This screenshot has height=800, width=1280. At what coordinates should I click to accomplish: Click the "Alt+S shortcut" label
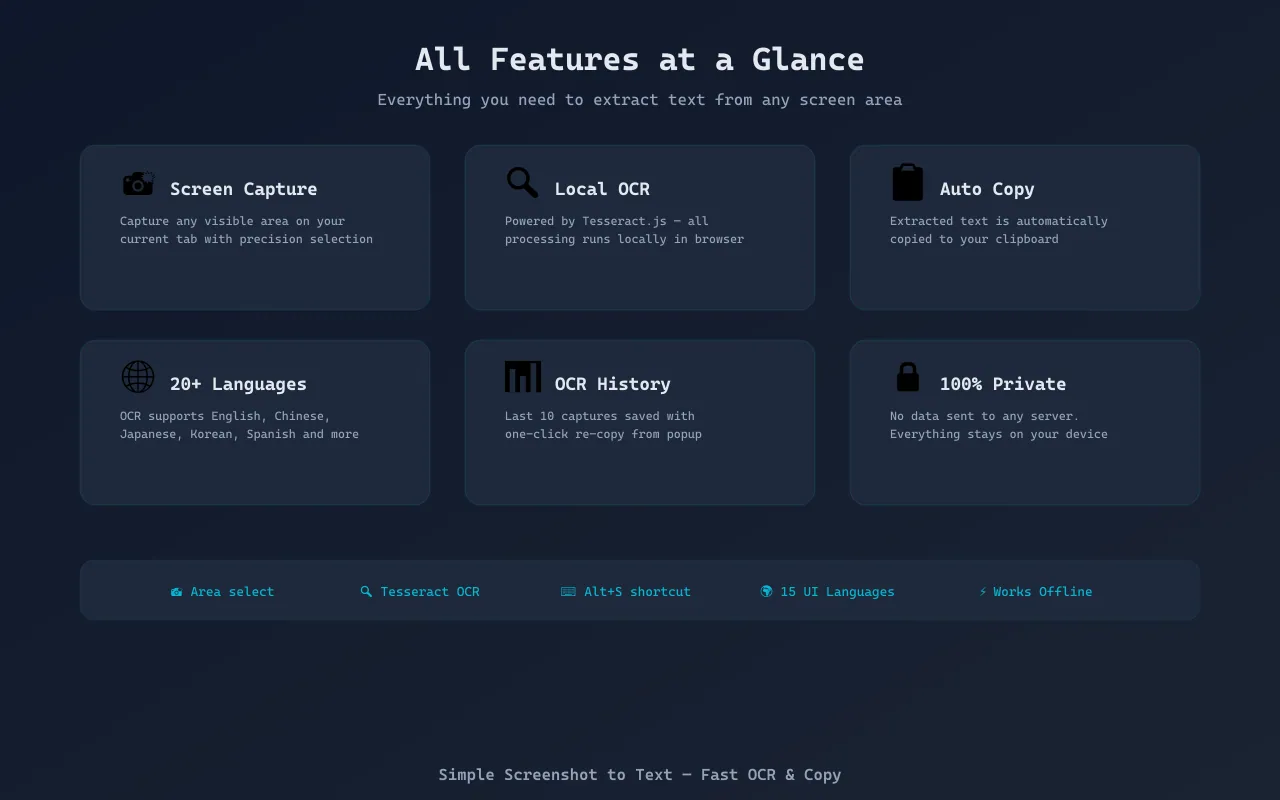637,592
